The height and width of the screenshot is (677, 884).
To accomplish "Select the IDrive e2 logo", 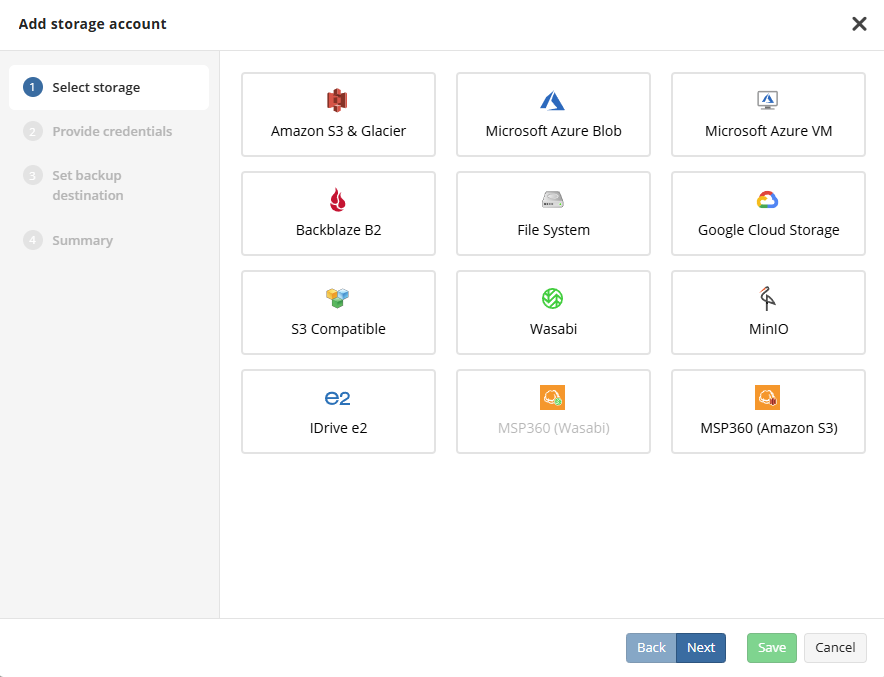I will [338, 398].
